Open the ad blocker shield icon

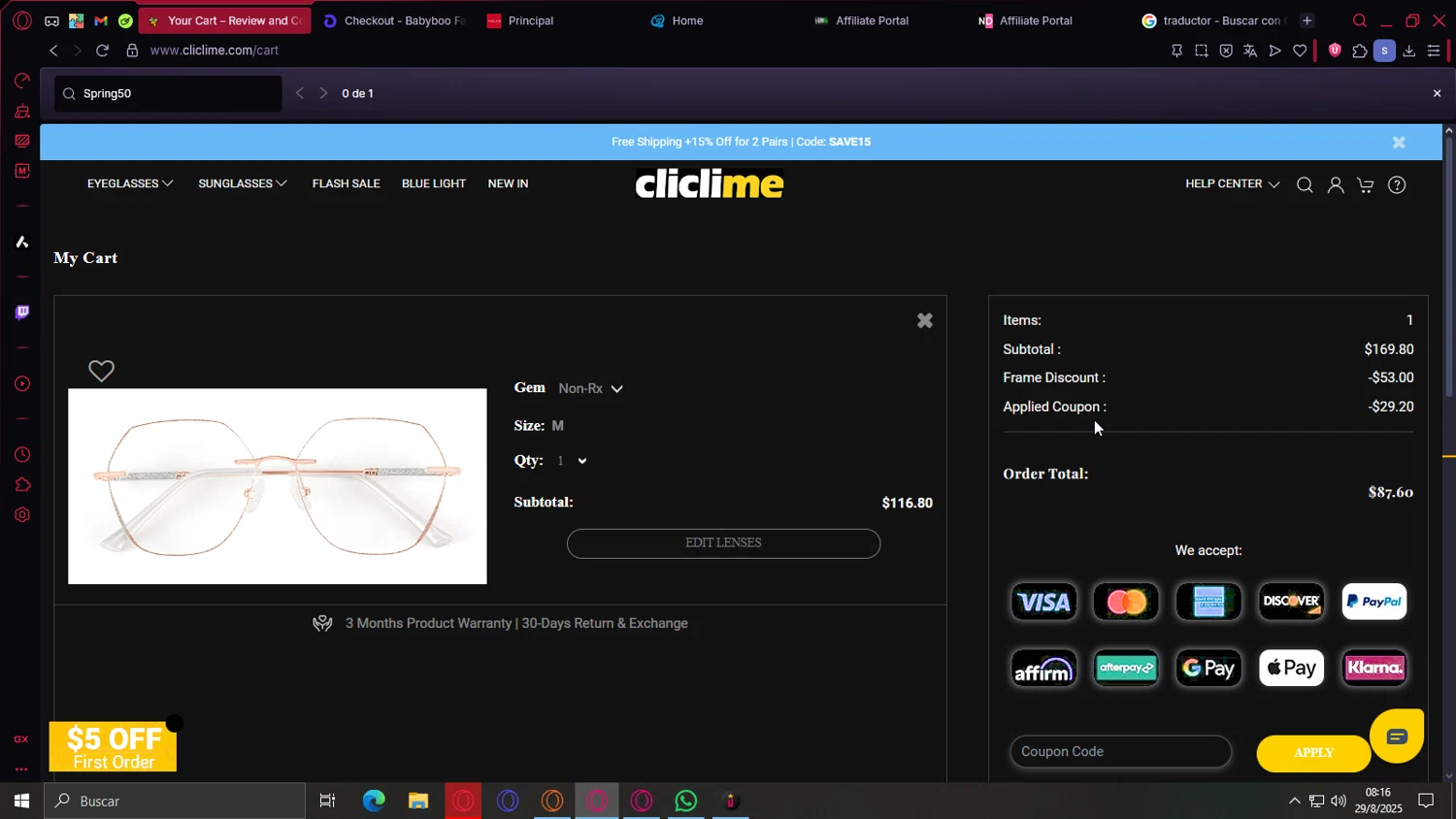[x=1226, y=50]
